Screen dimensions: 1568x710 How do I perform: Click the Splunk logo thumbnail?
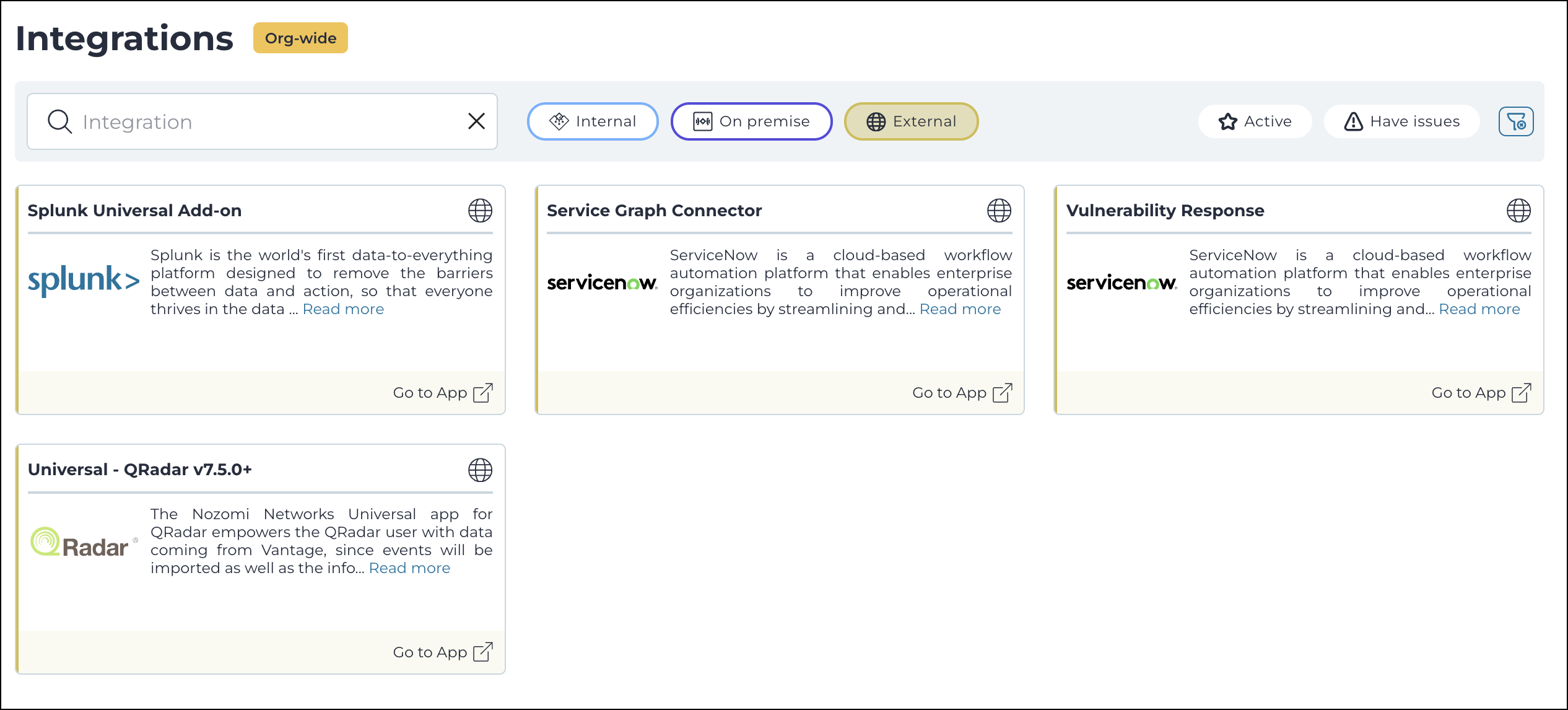point(84,280)
